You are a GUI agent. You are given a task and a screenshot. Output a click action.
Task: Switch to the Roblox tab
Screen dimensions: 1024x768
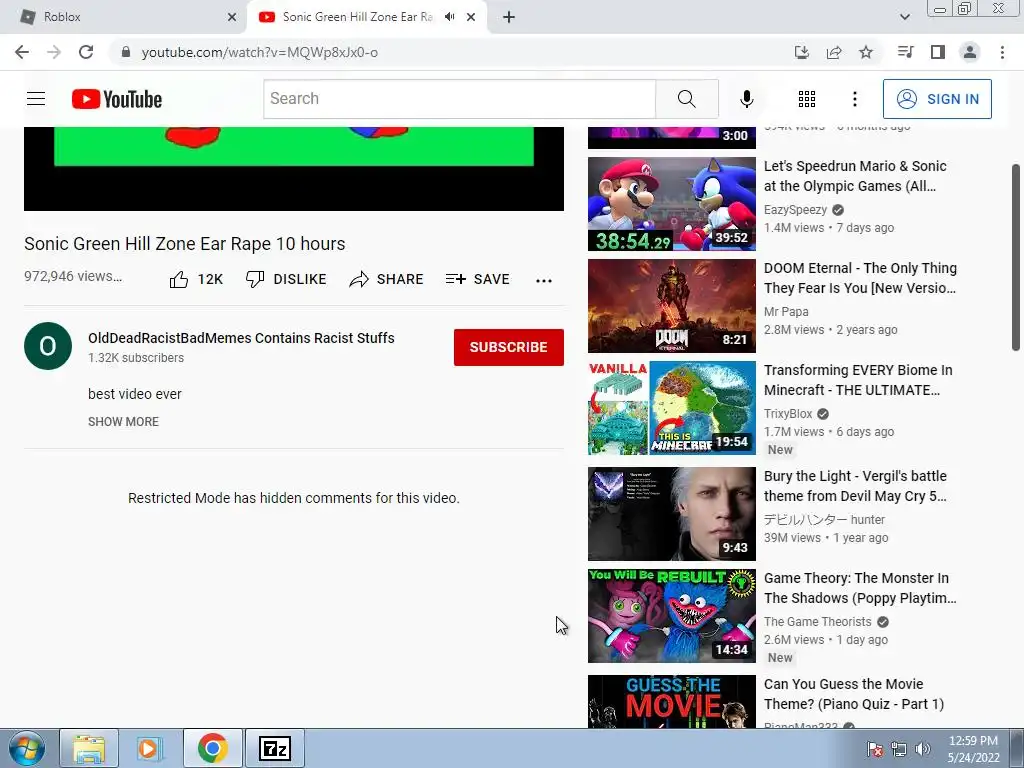tap(123, 17)
